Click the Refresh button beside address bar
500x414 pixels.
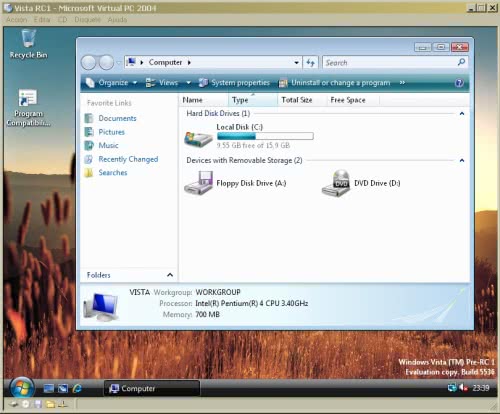click(310, 63)
